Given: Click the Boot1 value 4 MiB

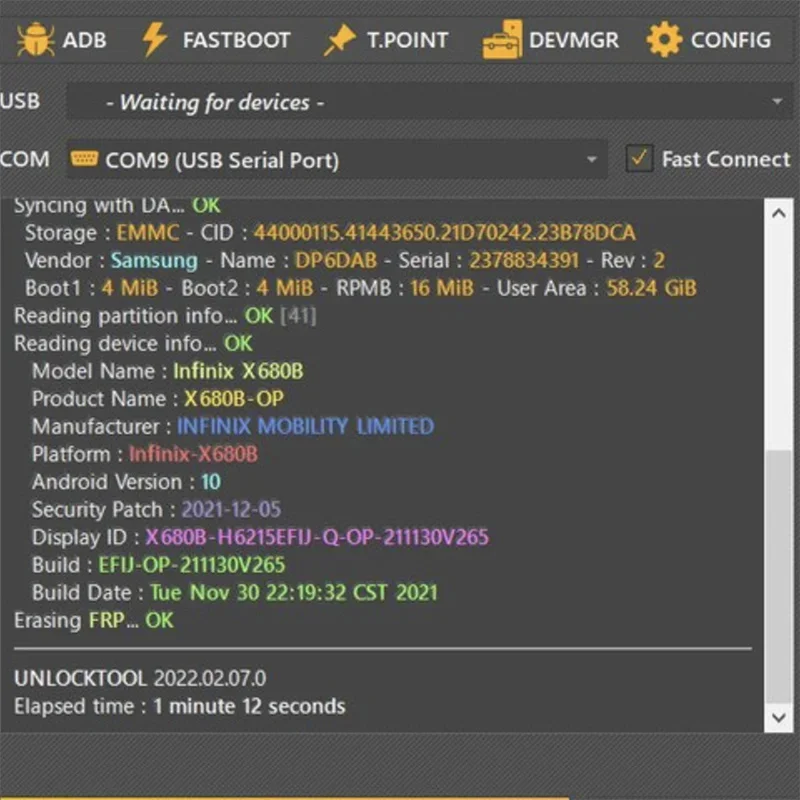Looking at the screenshot, I should tap(130, 288).
